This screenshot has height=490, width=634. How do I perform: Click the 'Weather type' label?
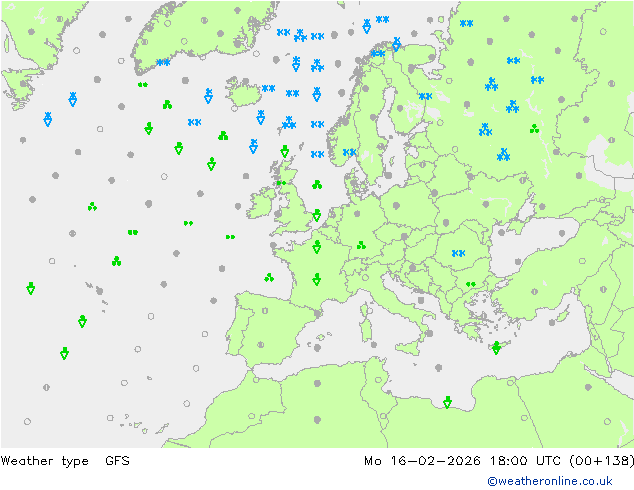tap(44, 461)
